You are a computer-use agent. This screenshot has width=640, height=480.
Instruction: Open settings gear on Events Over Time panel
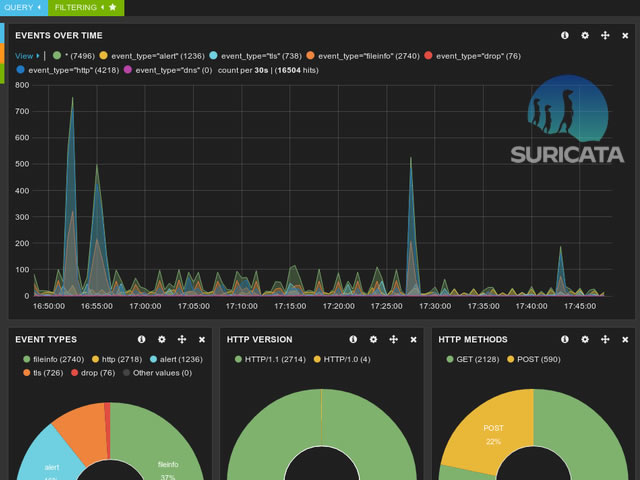click(x=585, y=36)
